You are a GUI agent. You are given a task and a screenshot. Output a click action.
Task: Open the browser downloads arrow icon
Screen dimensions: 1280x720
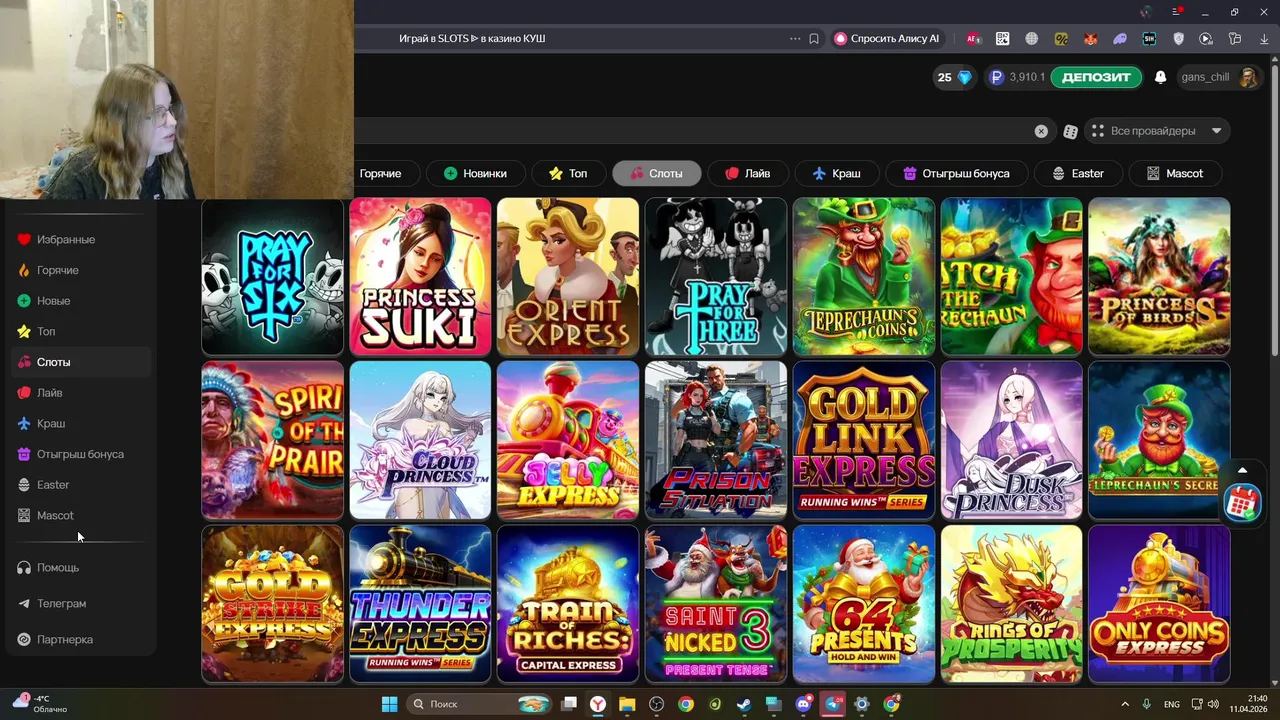click(1264, 39)
